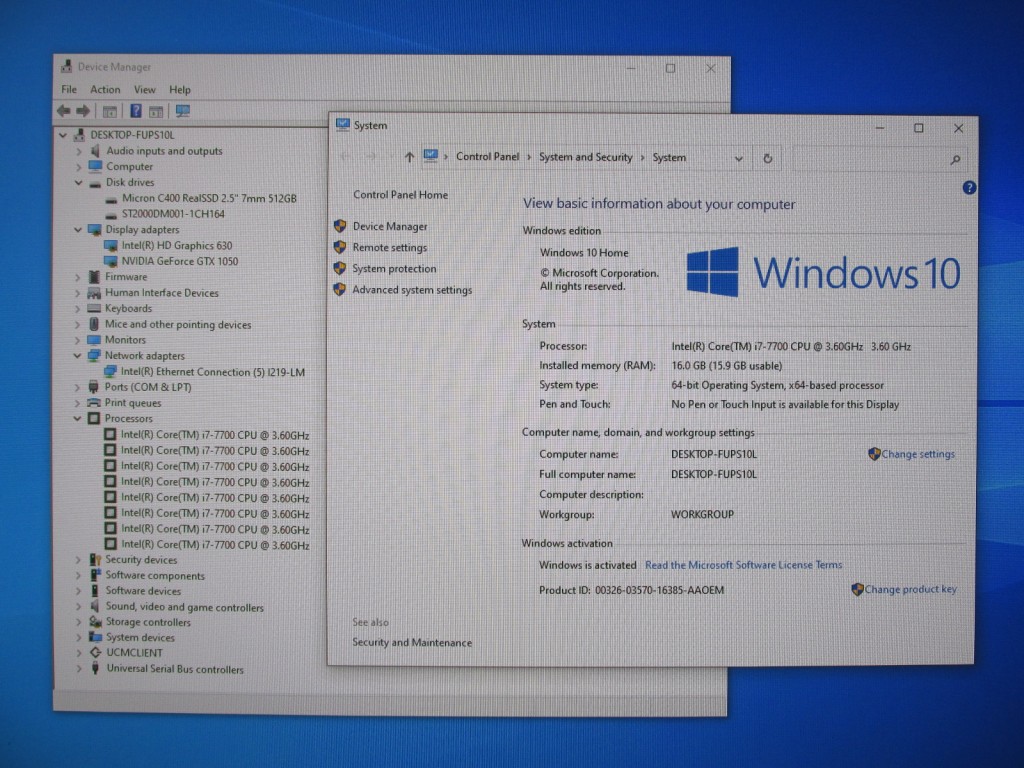Click the blue help question mark in System window
This screenshot has height=768, width=1024.
(x=969, y=188)
